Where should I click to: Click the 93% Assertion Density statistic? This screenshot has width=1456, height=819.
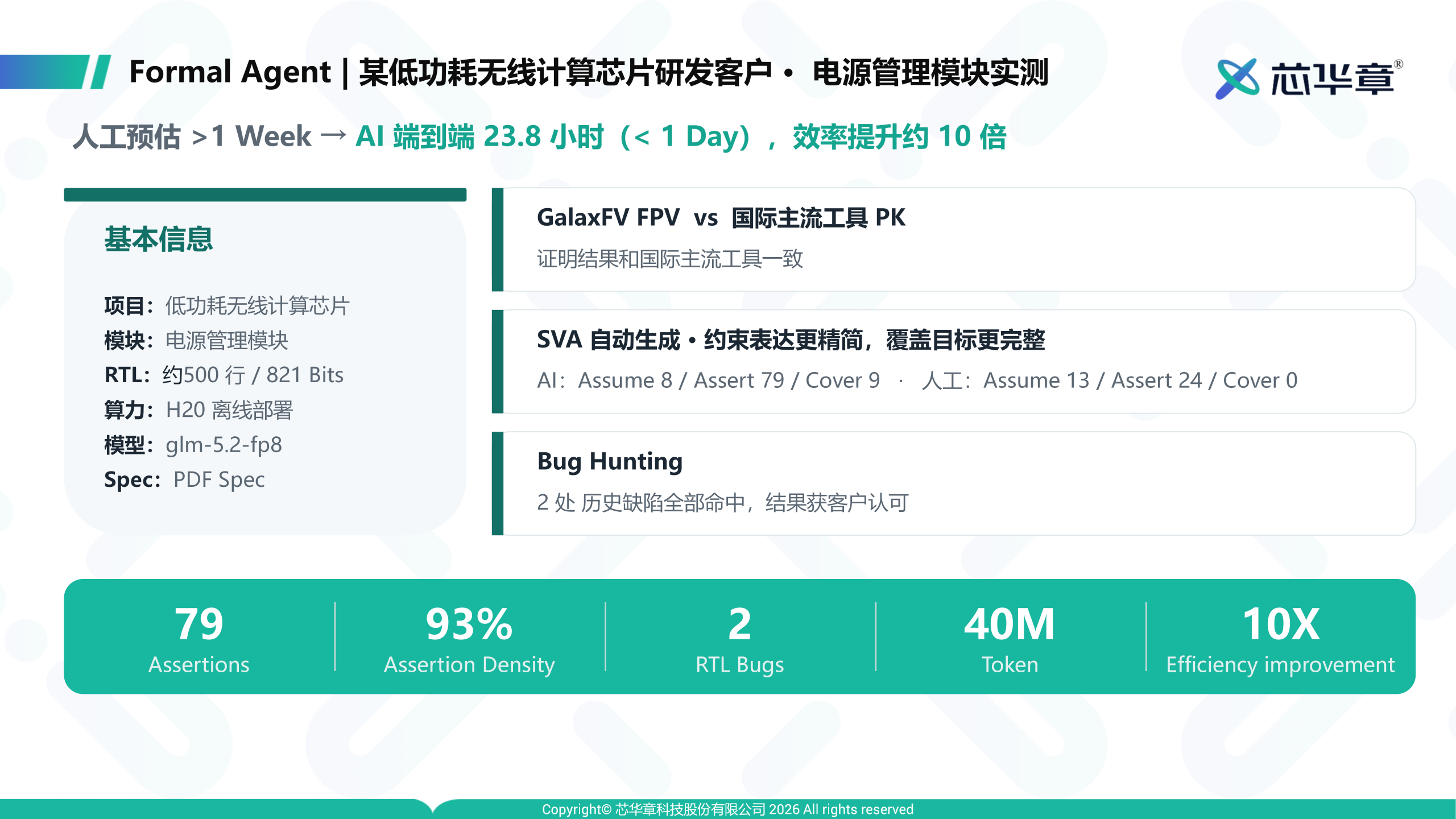click(469, 638)
